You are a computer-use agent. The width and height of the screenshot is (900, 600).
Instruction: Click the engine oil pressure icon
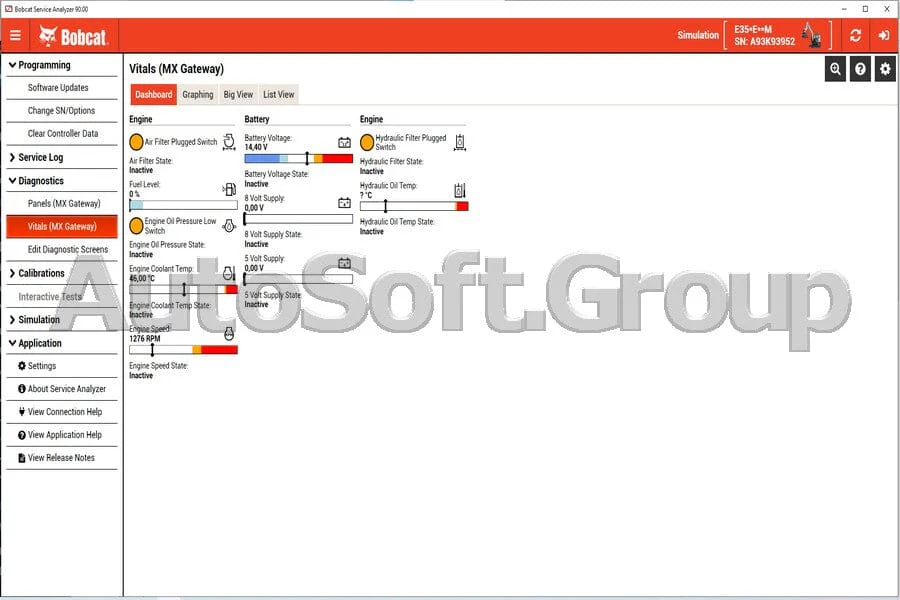[229, 226]
